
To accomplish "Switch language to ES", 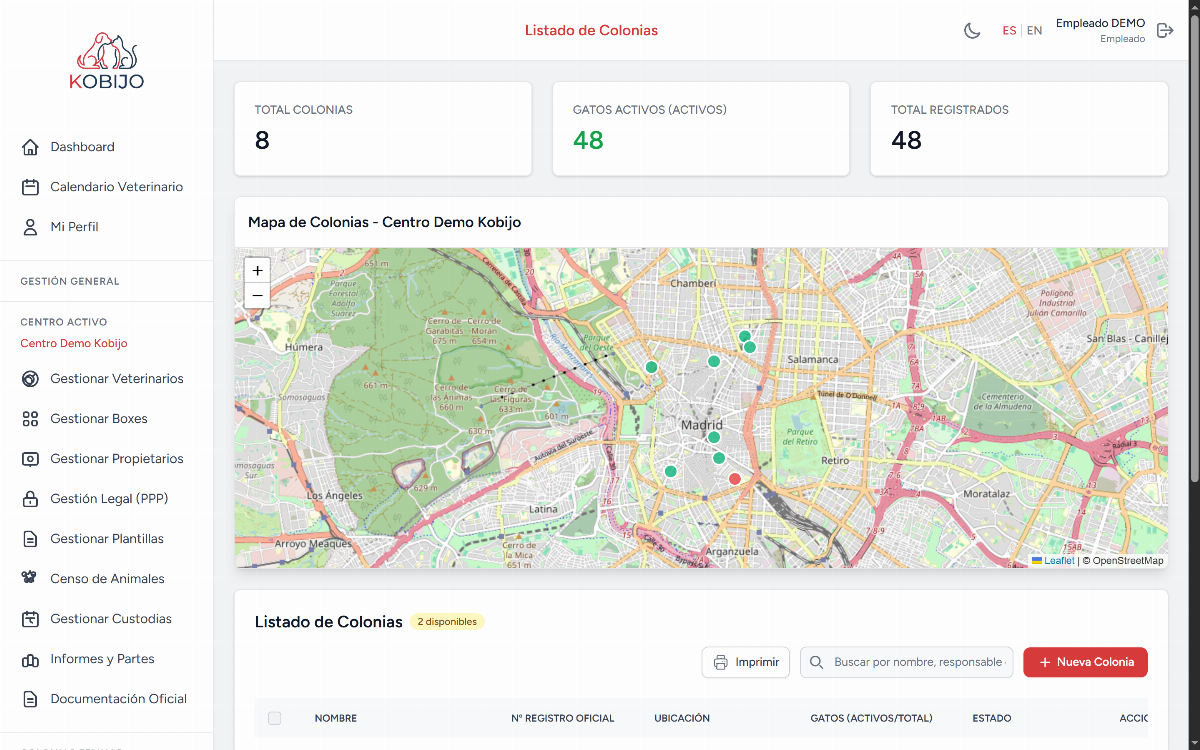I will (x=1009, y=30).
